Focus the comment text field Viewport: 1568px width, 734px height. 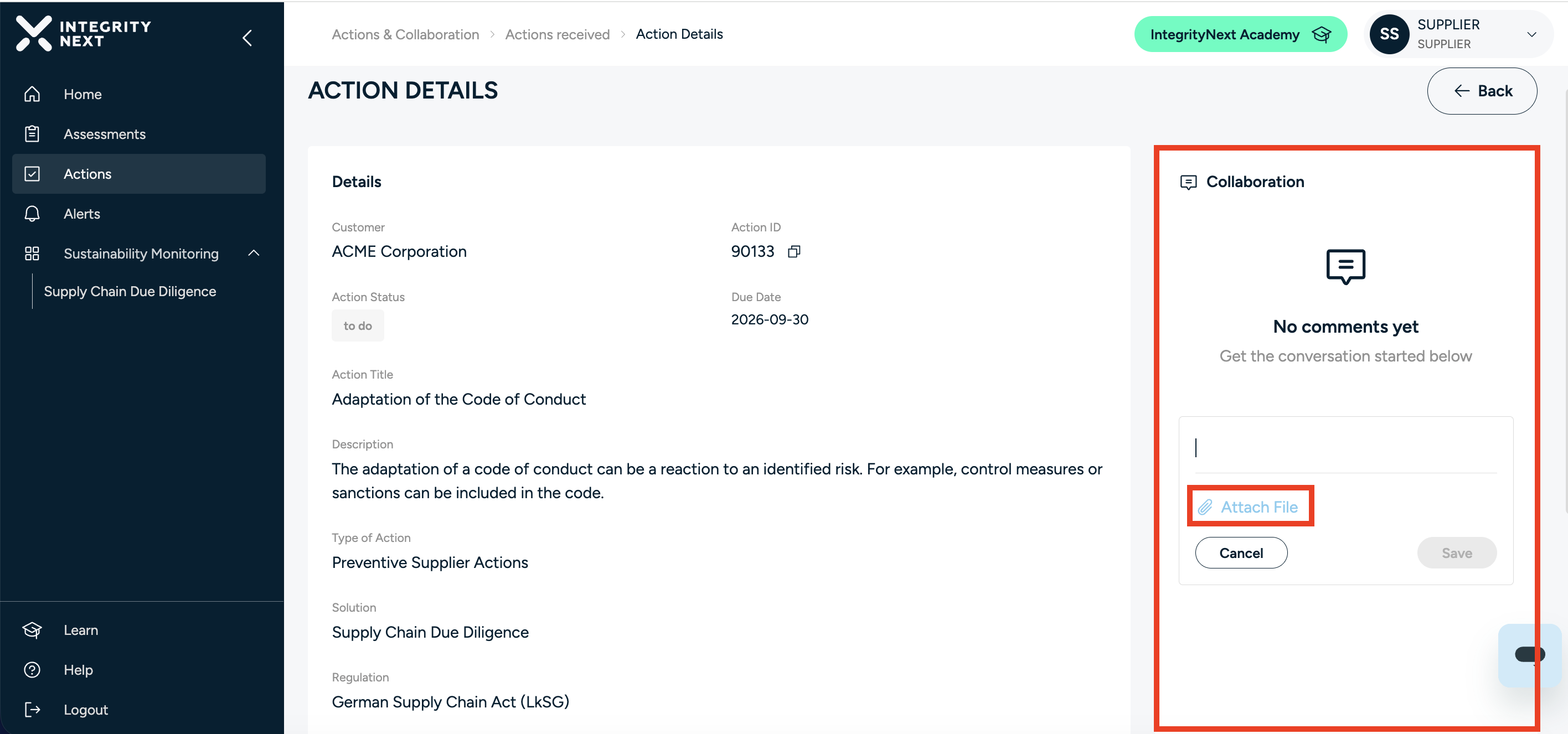[1345, 447]
